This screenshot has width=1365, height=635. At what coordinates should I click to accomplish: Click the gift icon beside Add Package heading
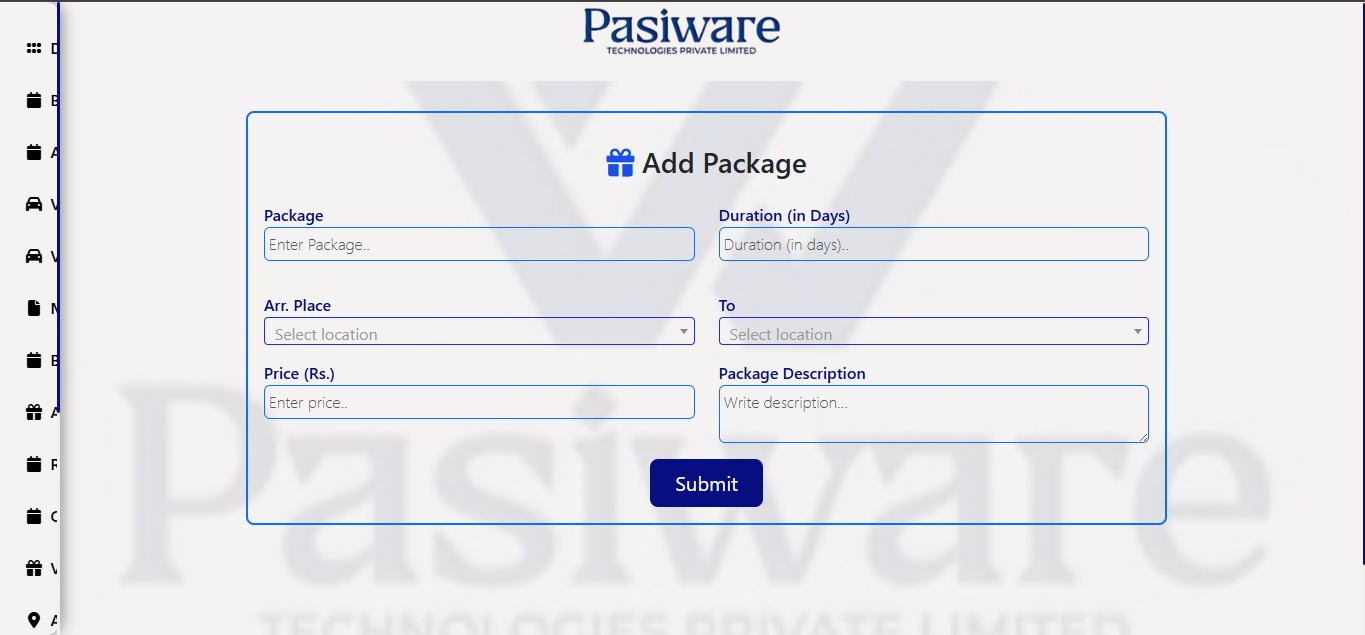620,163
